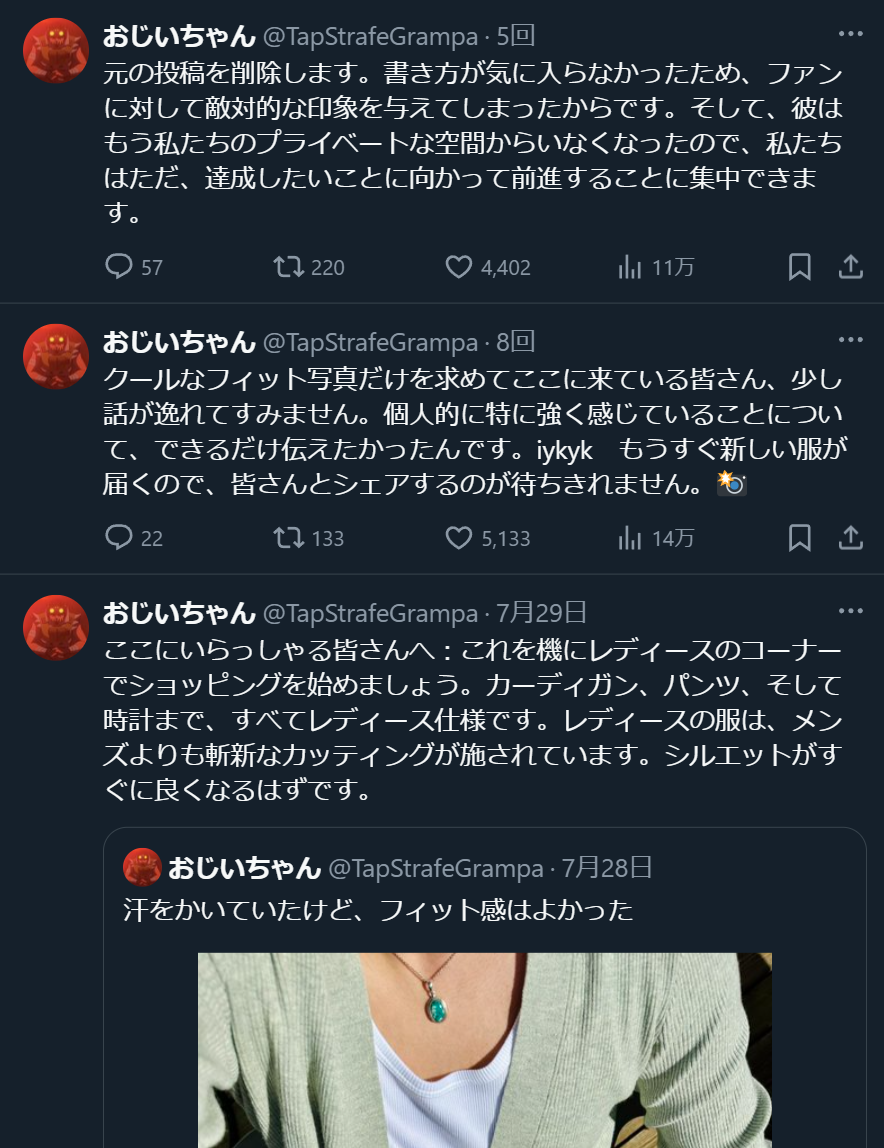Repost the second post with 133 reposts
Viewport: 884px width, 1148px height.
tap(308, 538)
